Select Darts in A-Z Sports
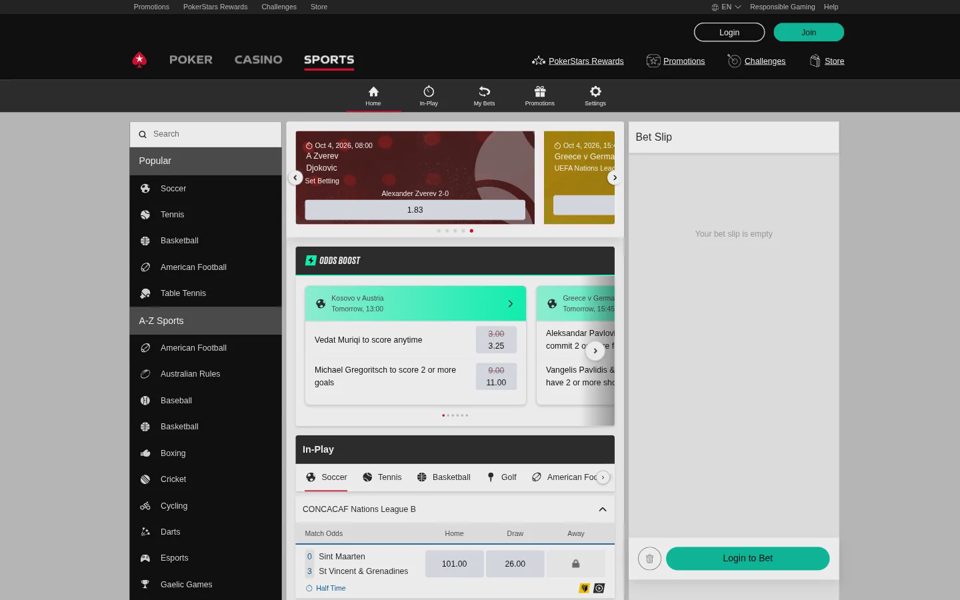Image resolution: width=960 pixels, height=600 pixels. click(205, 532)
